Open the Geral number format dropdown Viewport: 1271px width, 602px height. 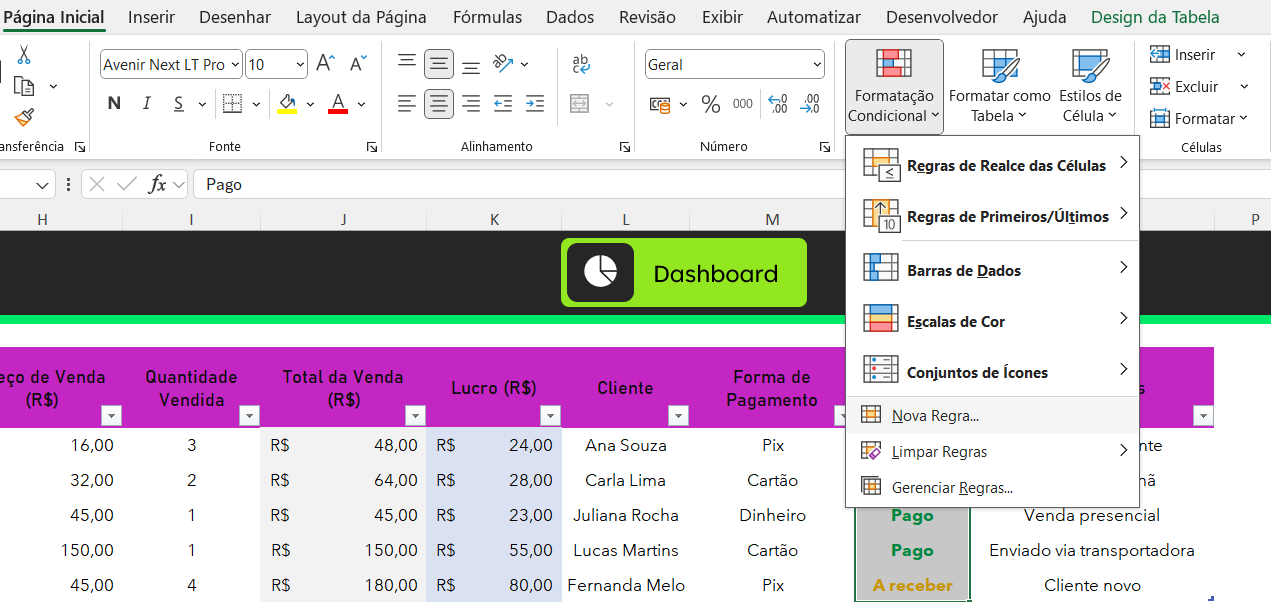pyautogui.click(x=817, y=64)
